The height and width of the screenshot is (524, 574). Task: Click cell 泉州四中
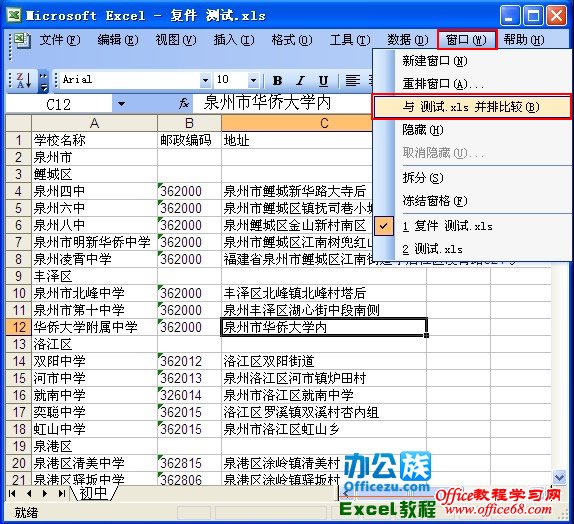(x=94, y=191)
